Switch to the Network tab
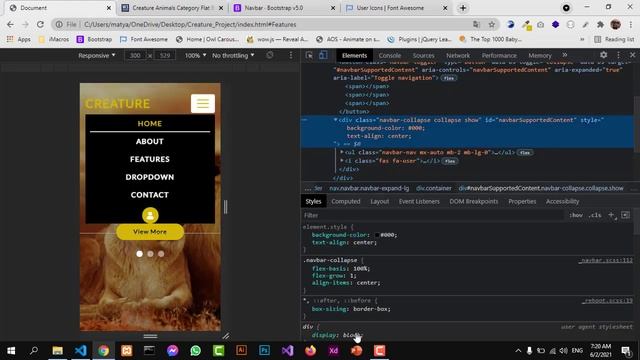This screenshot has height=360, width=640. tap(458, 56)
